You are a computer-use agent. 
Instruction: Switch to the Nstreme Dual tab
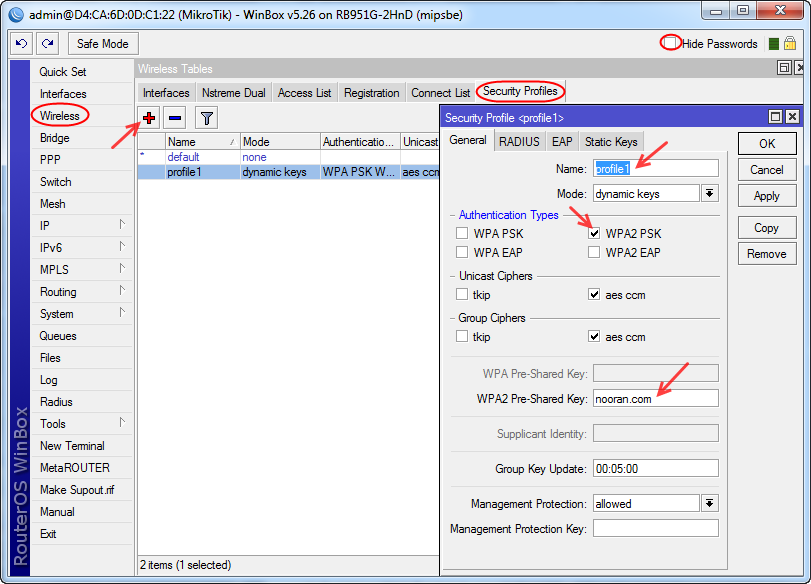(234, 93)
